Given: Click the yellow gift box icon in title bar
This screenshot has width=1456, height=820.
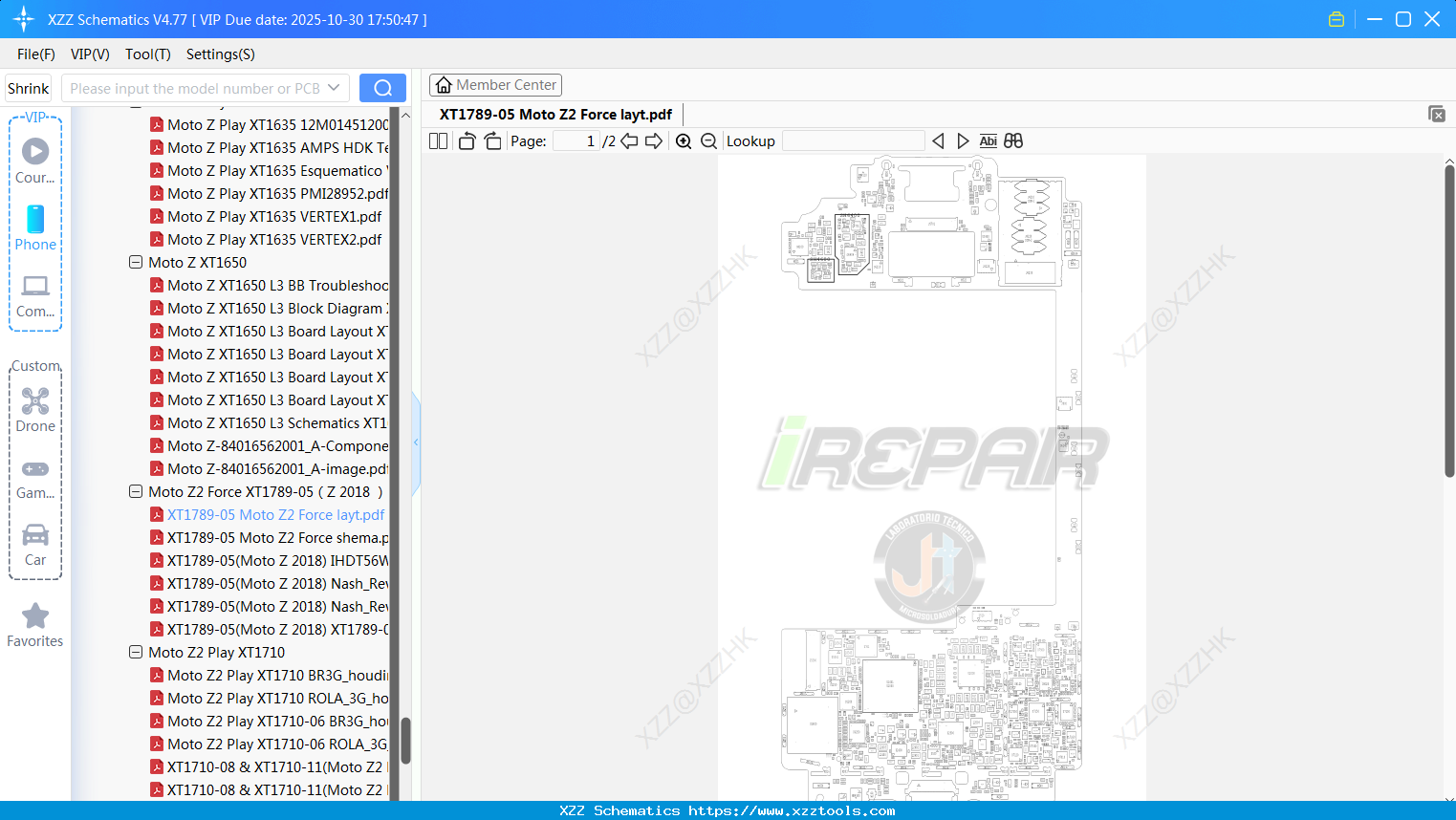Looking at the screenshot, I should tap(1336, 19).
